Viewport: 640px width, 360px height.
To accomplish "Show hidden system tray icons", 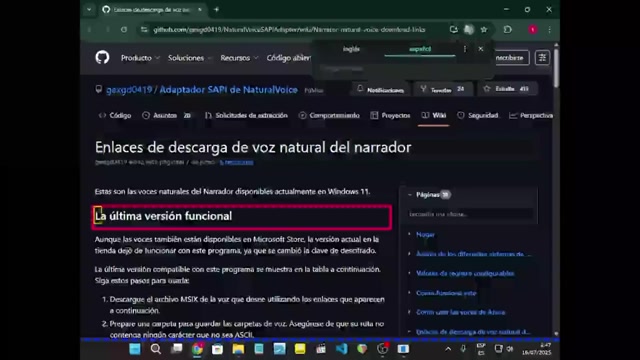I will (448, 349).
